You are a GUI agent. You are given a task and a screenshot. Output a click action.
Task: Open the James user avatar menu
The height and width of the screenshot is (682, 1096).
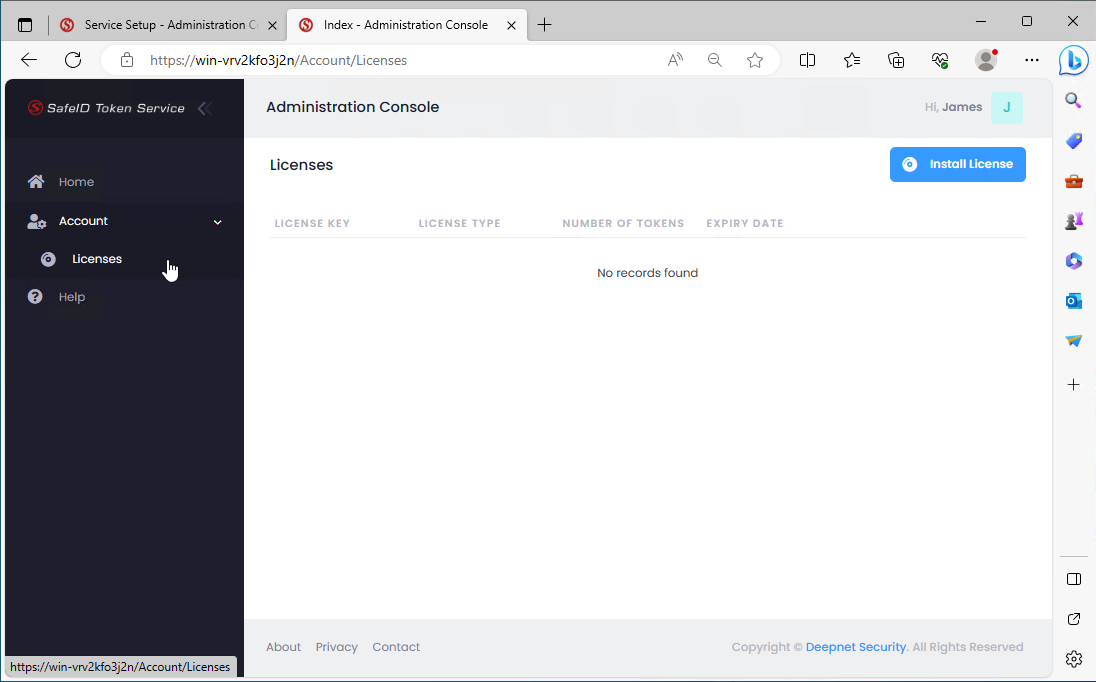coord(1006,107)
